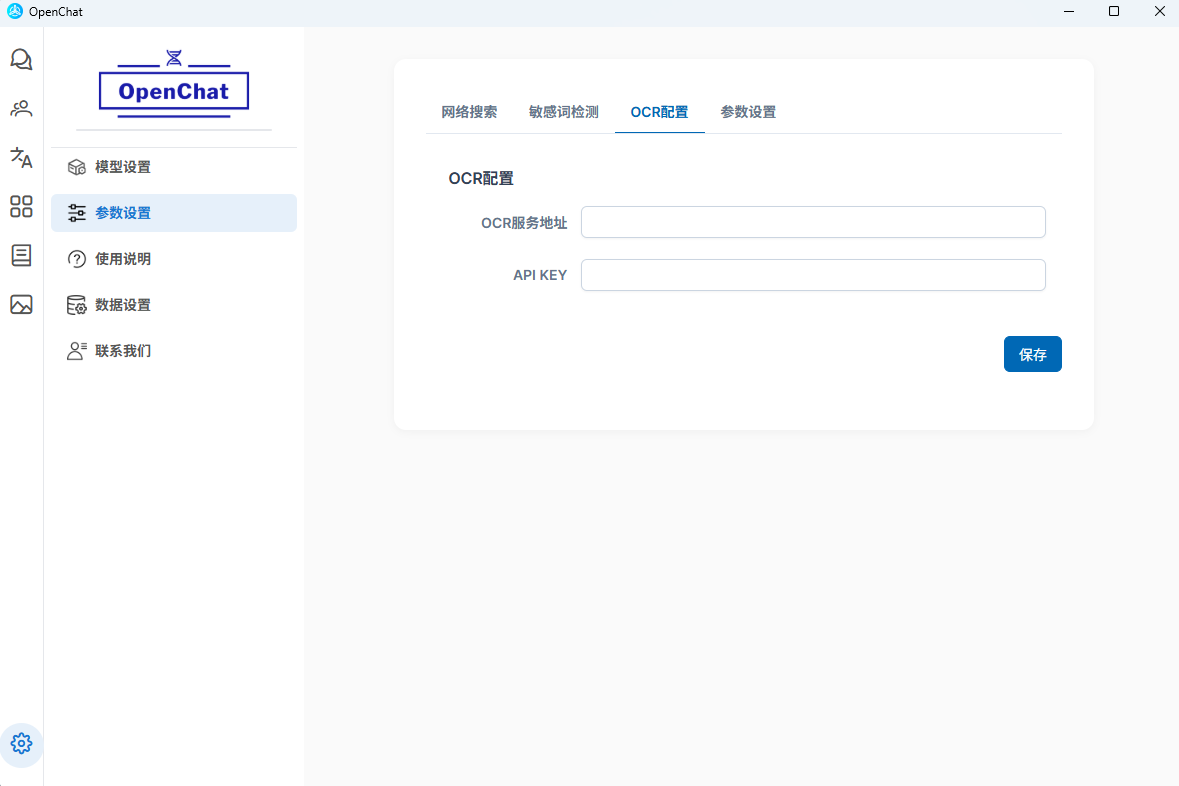Viewport: 1179px width, 786px height.
Task: Switch to the 参数设置 tab at top
Action: point(748,112)
